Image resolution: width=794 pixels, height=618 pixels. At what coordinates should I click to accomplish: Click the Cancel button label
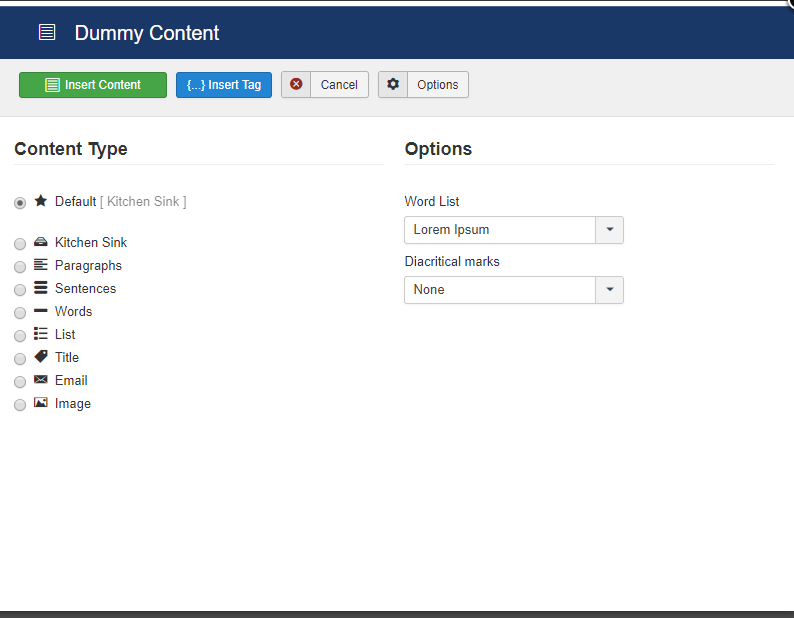pos(339,85)
